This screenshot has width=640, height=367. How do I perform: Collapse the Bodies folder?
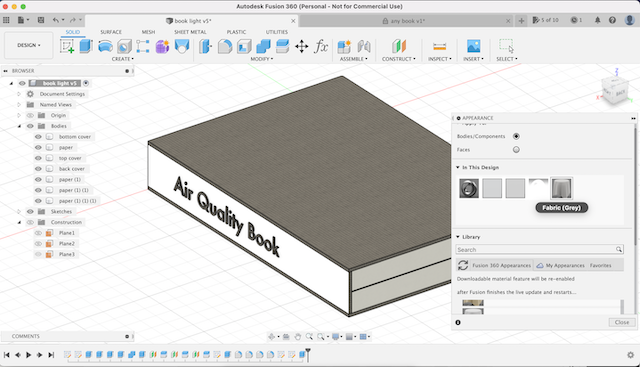(19, 126)
